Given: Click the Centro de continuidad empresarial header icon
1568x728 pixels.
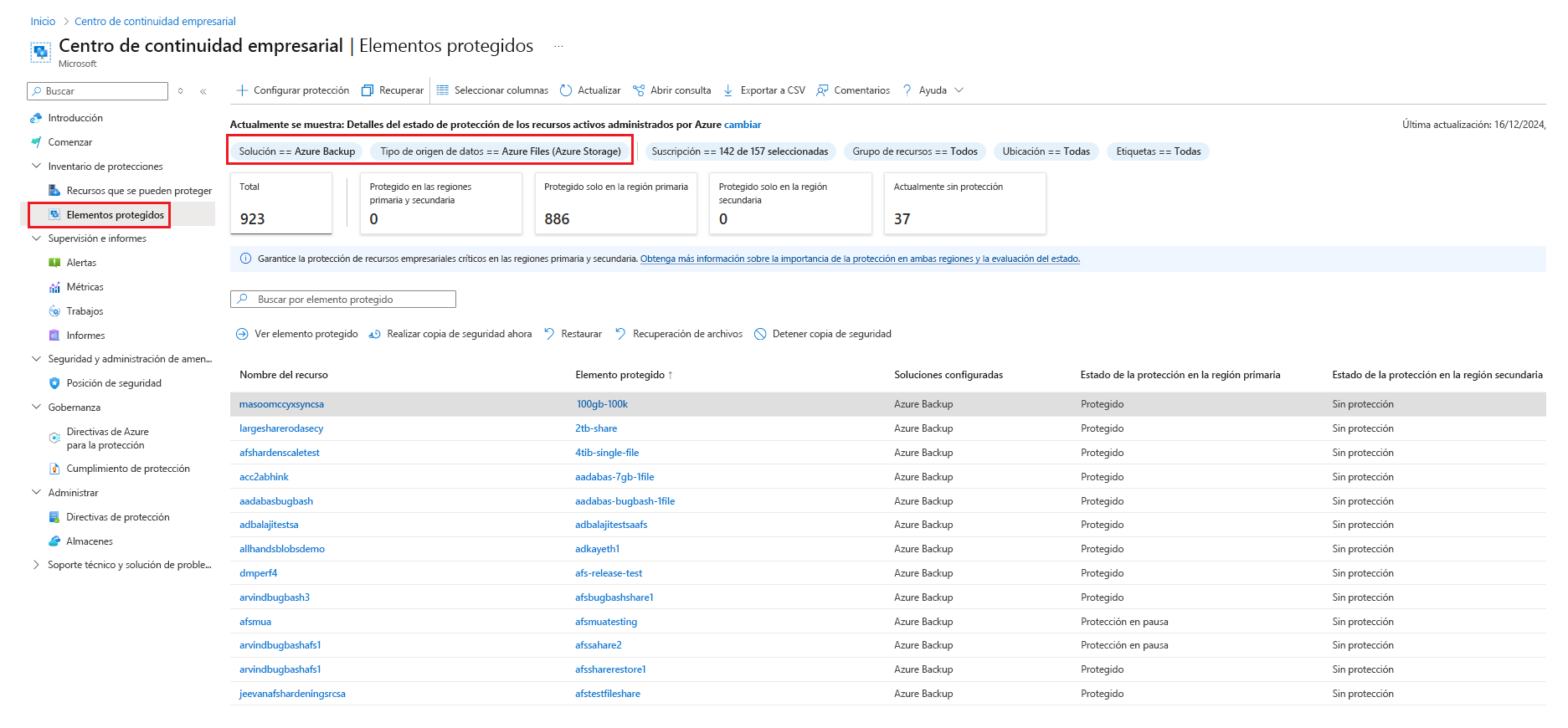Looking at the screenshot, I should [40, 52].
